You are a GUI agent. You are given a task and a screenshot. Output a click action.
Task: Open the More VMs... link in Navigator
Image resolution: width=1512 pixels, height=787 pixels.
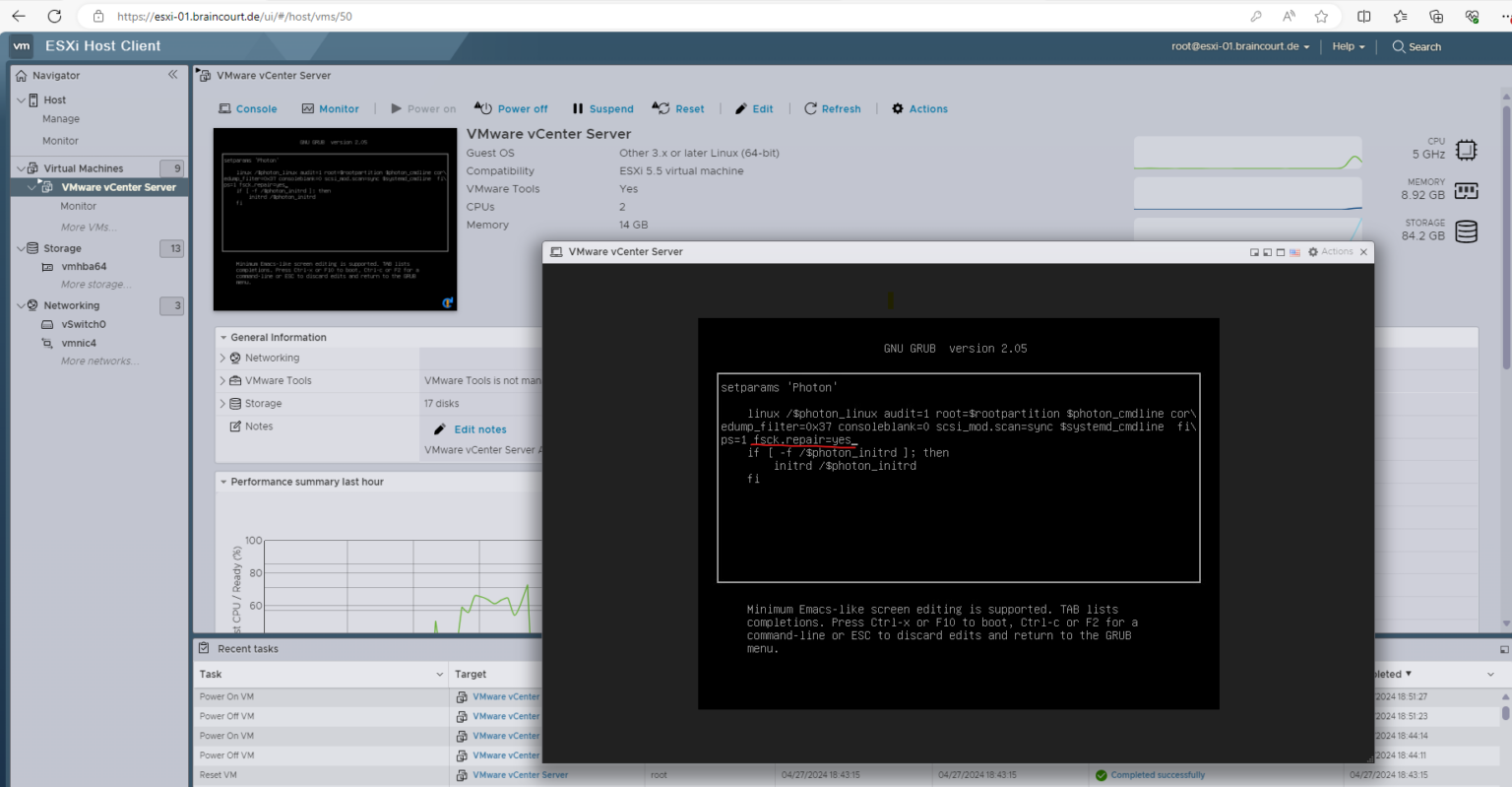[x=89, y=228]
